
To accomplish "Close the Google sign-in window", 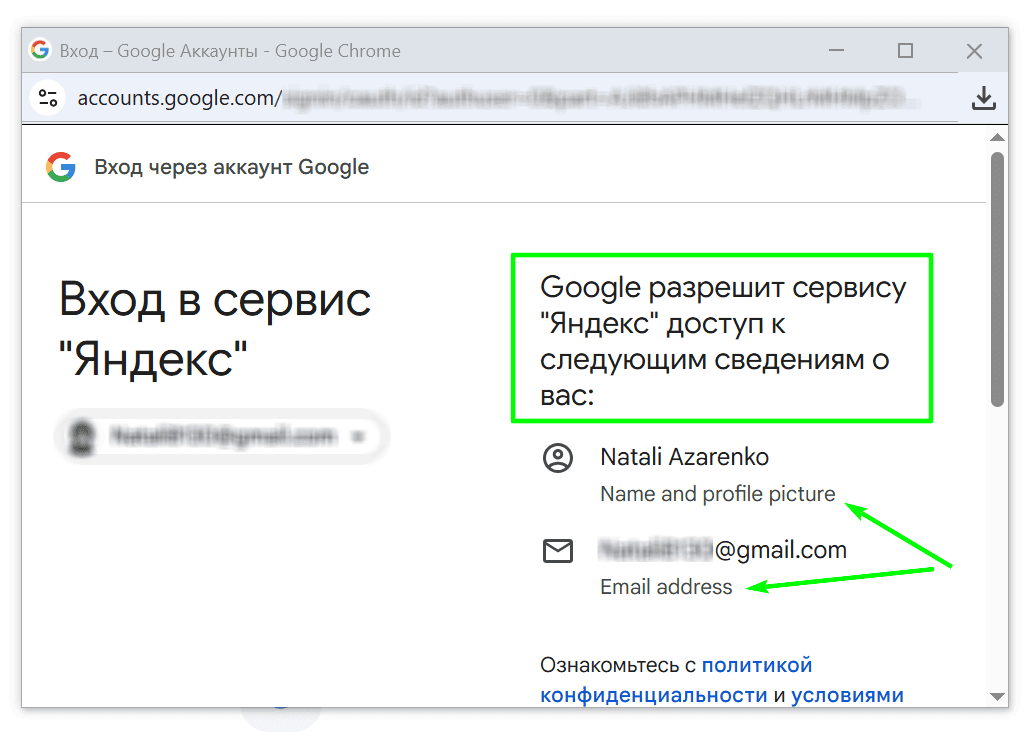I will [x=974, y=50].
